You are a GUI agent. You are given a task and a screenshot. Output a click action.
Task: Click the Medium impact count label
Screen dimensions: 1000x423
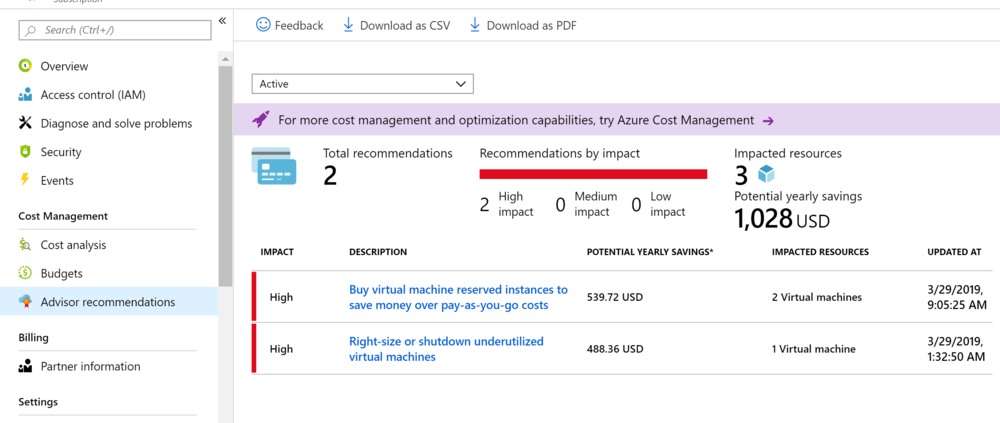(596, 204)
